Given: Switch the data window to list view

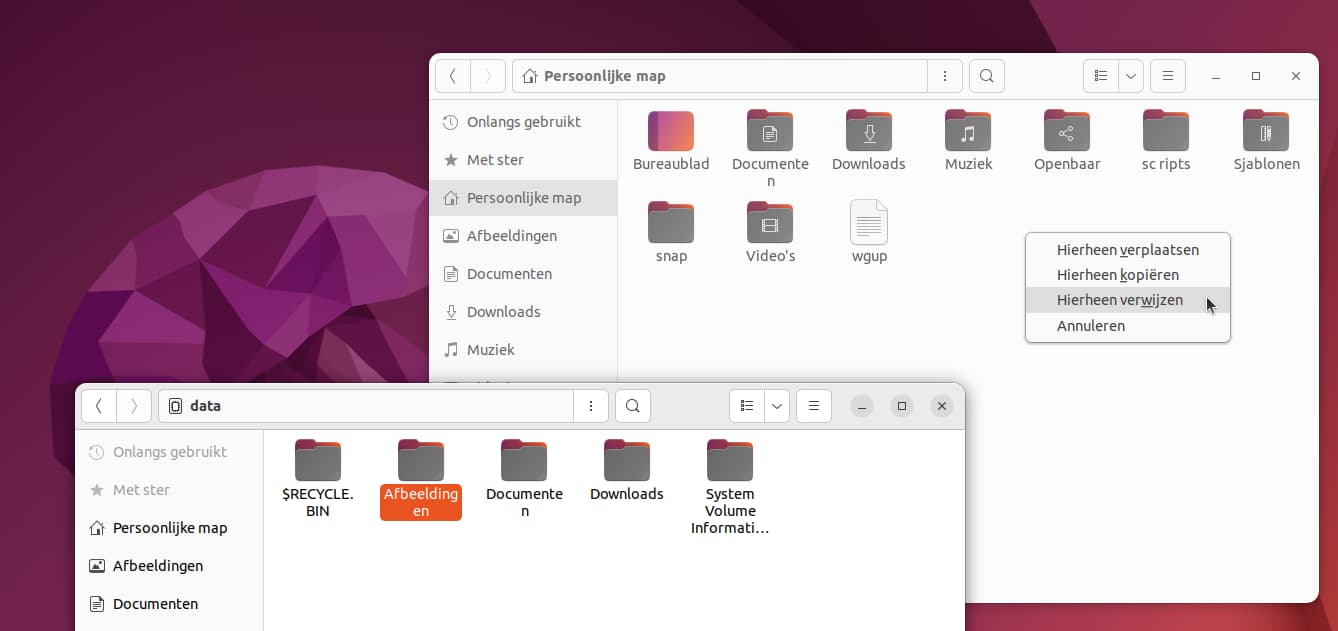Looking at the screenshot, I should pyautogui.click(x=746, y=406).
